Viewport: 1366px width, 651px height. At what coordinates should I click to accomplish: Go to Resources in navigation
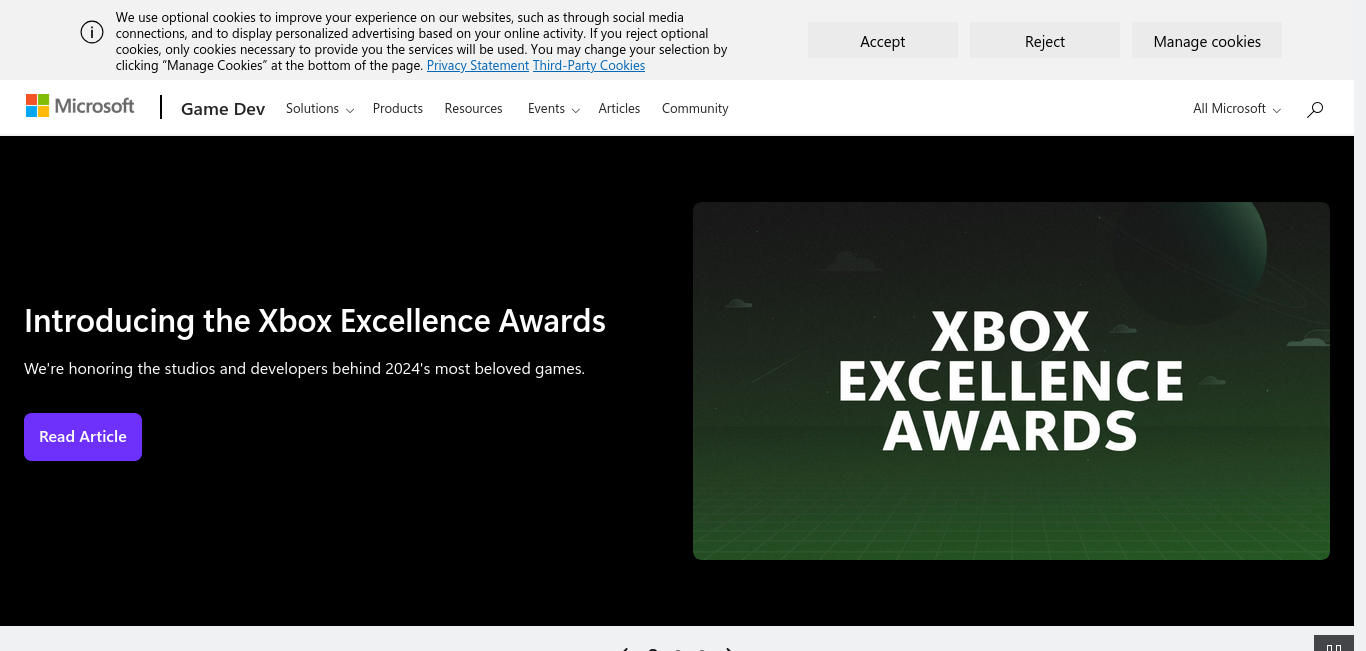(x=474, y=108)
